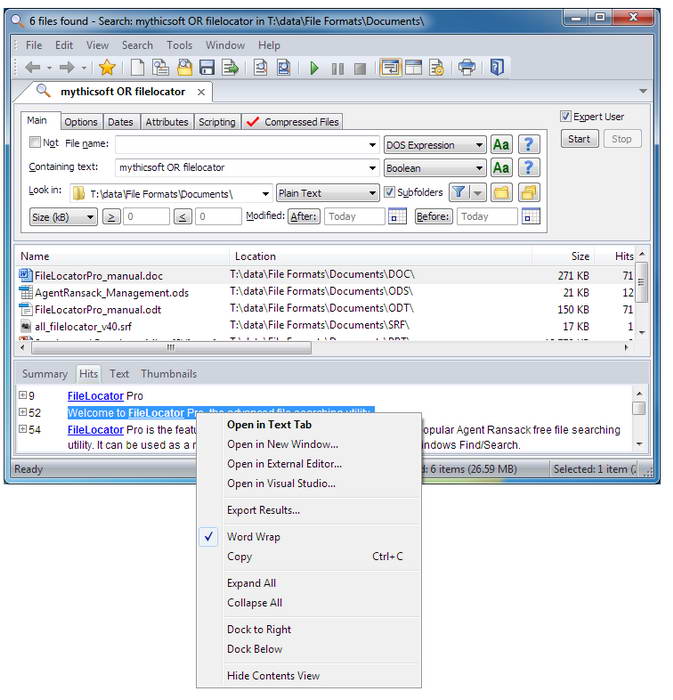Open the Plain Text dropdown

(328, 193)
